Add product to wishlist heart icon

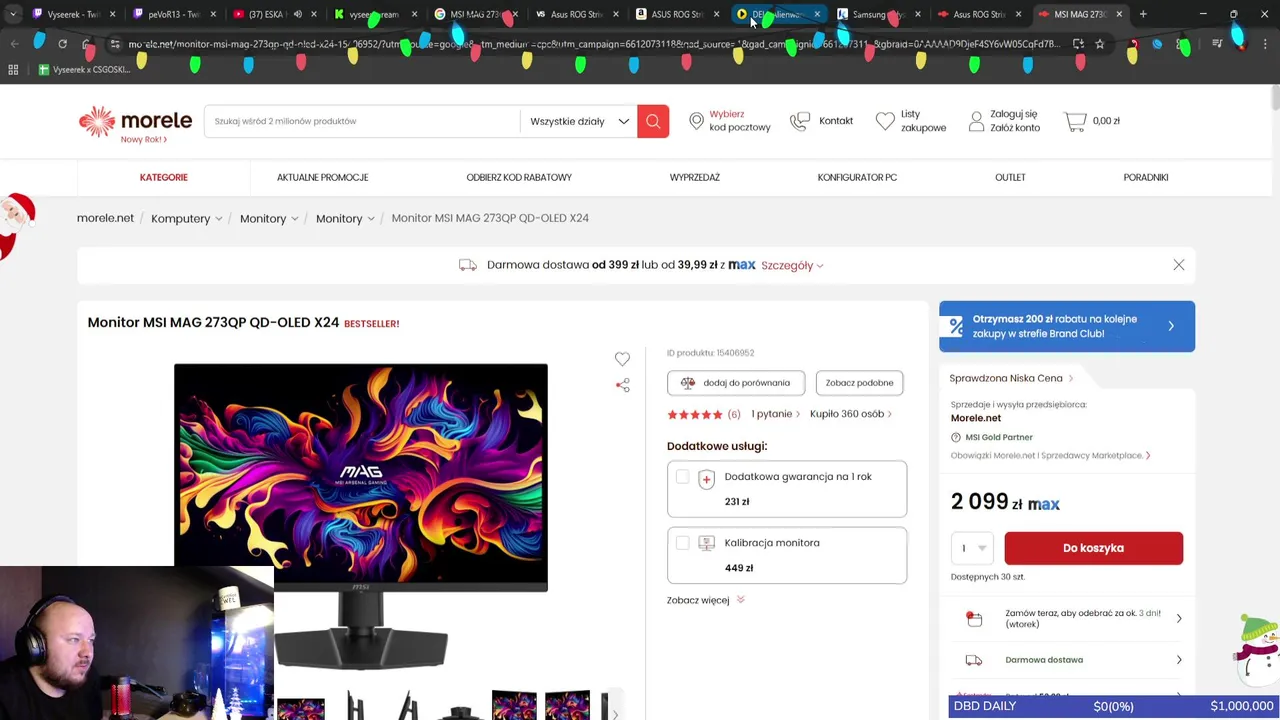tap(622, 359)
